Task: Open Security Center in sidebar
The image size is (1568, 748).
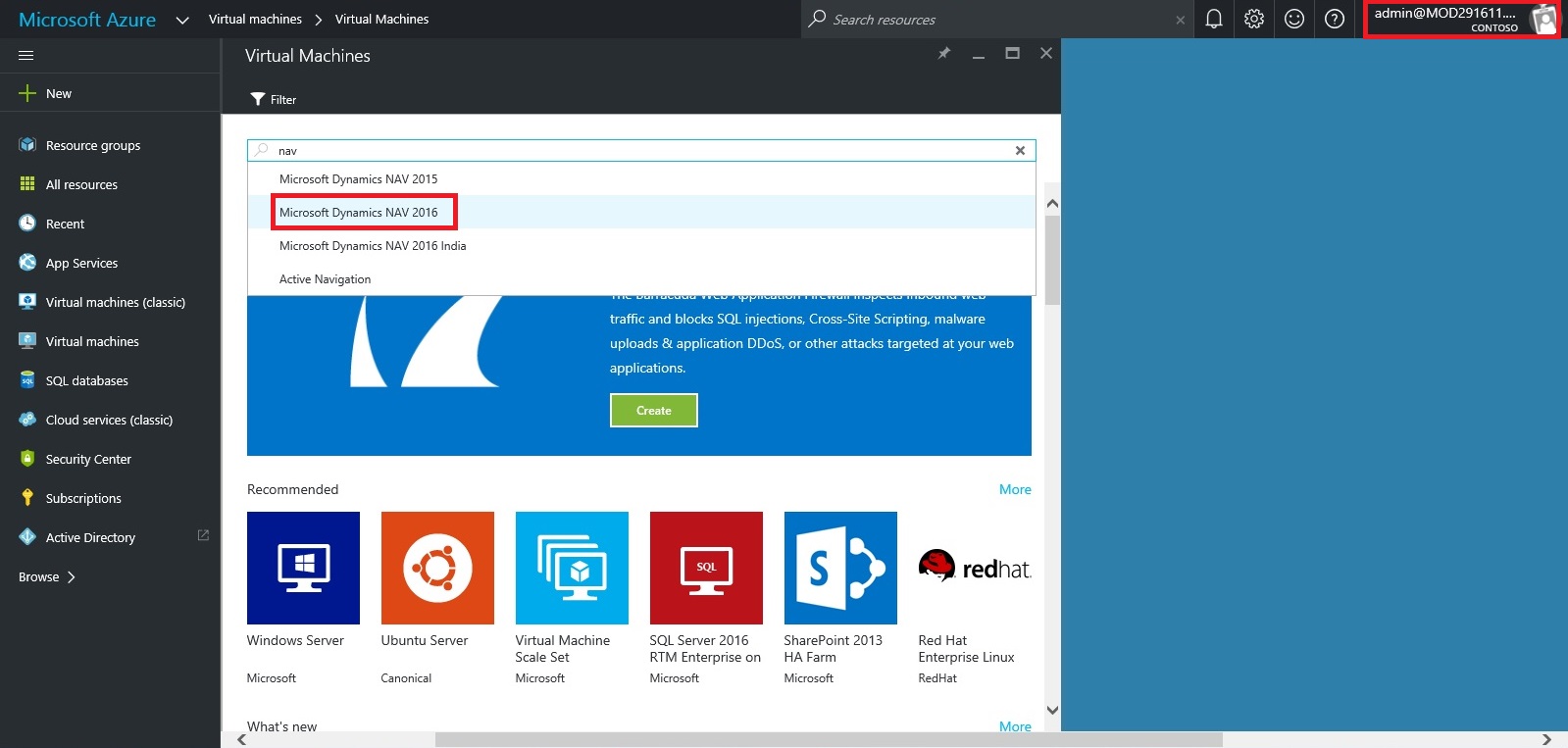Action: click(88, 459)
